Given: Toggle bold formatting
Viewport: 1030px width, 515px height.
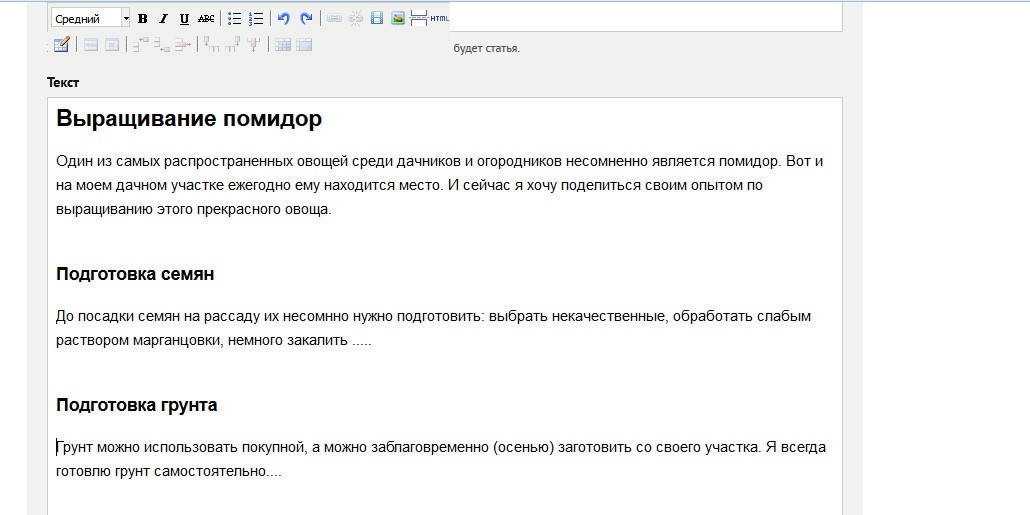Looking at the screenshot, I should 143,18.
